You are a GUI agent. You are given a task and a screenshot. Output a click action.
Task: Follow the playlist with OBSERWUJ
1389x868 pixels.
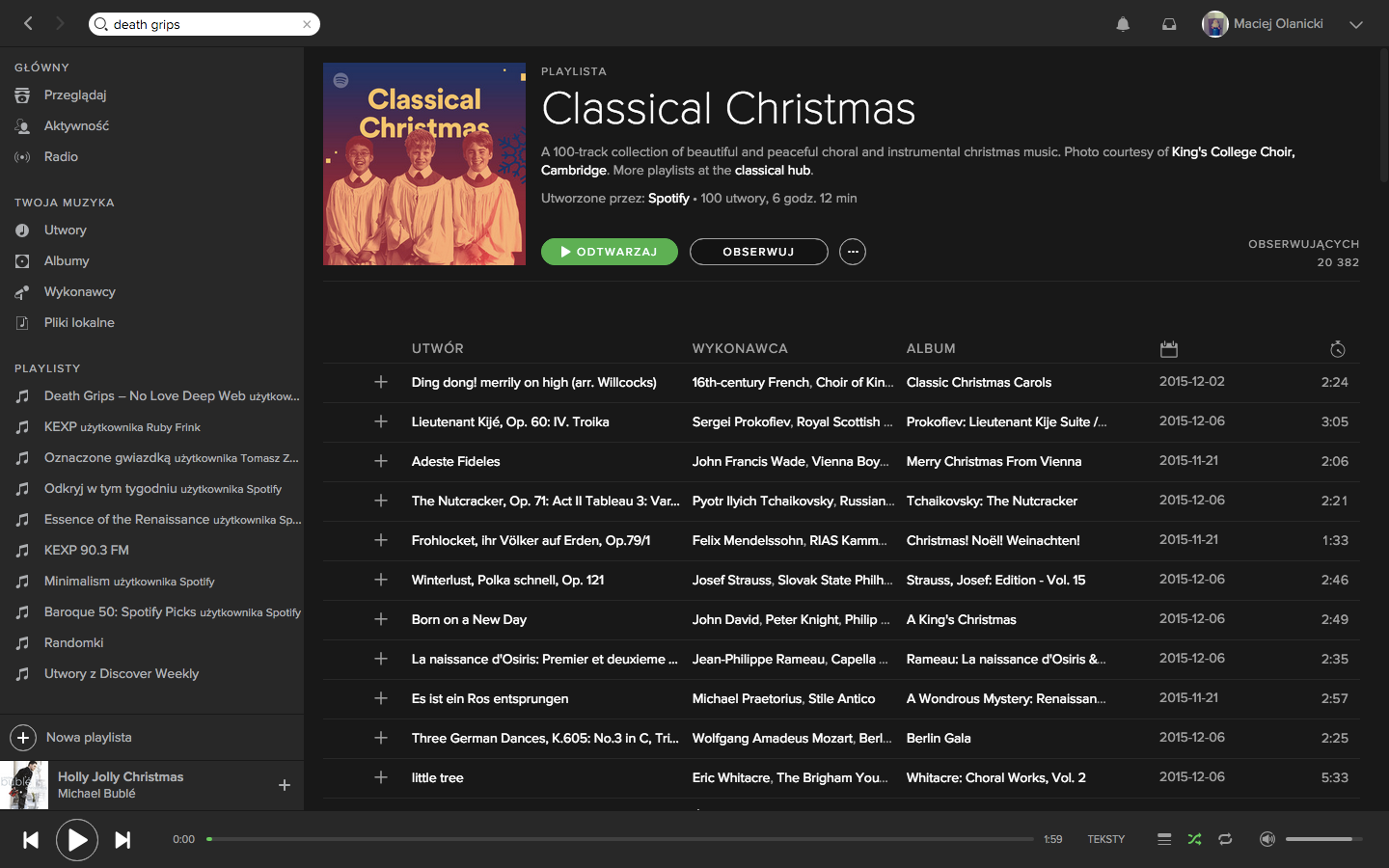[759, 252]
